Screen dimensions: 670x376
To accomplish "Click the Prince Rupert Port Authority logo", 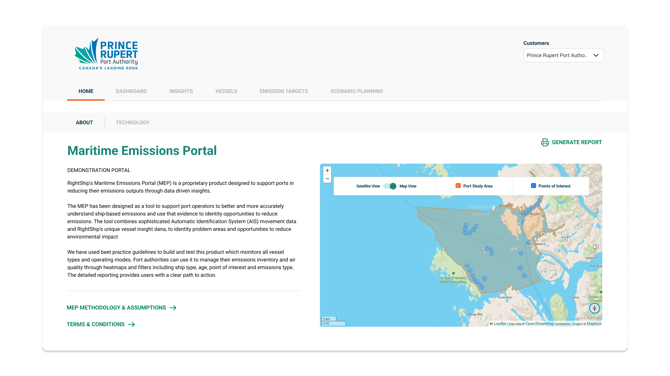I will 106,54.
